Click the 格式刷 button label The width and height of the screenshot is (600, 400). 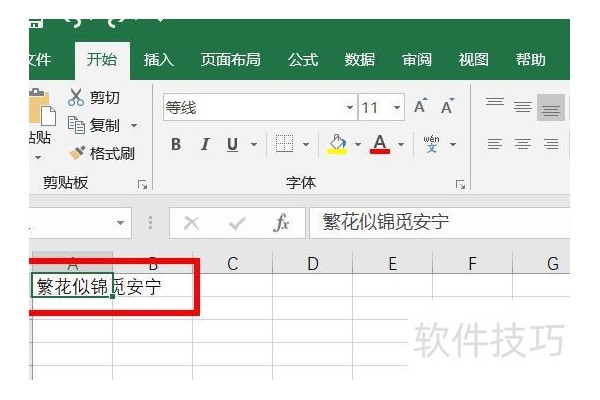112,153
